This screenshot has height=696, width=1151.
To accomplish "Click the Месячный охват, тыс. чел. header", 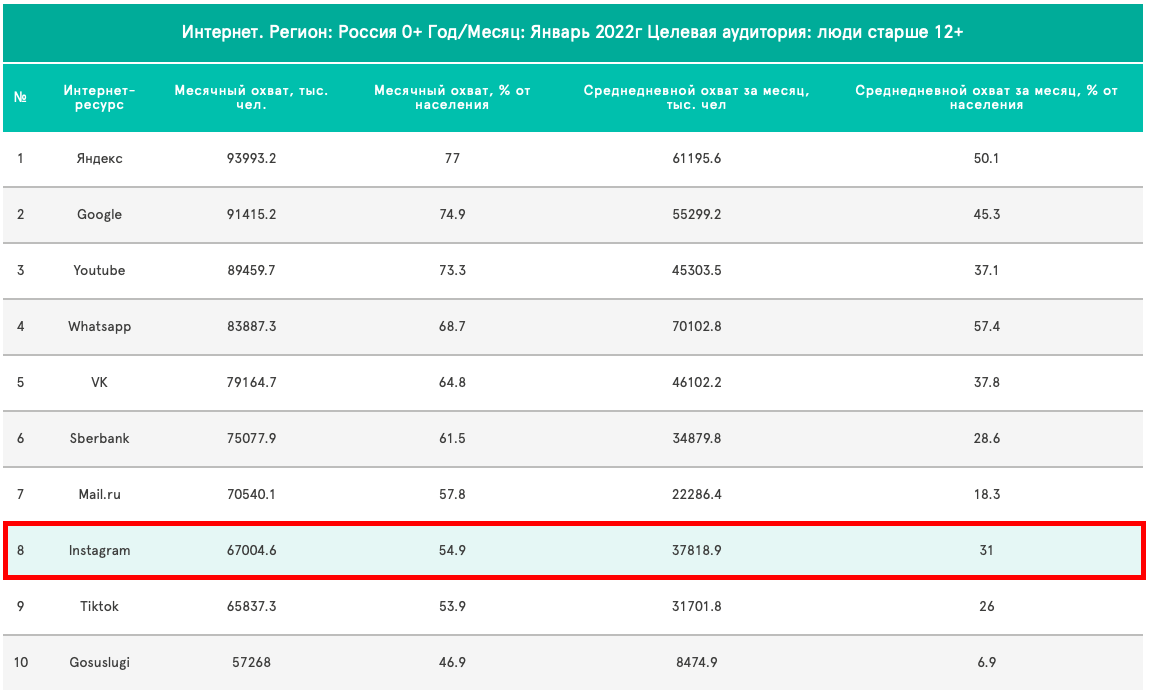I will (x=251, y=98).
